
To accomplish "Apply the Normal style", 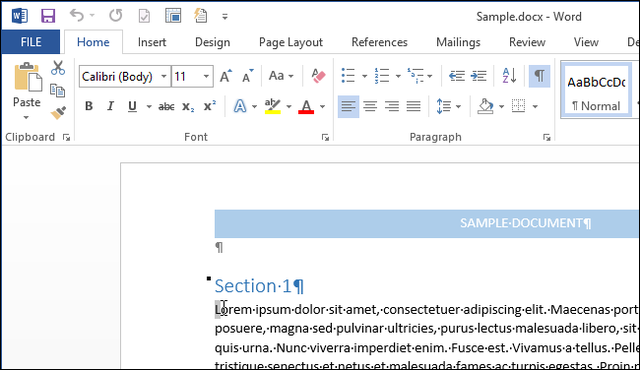I will point(596,90).
